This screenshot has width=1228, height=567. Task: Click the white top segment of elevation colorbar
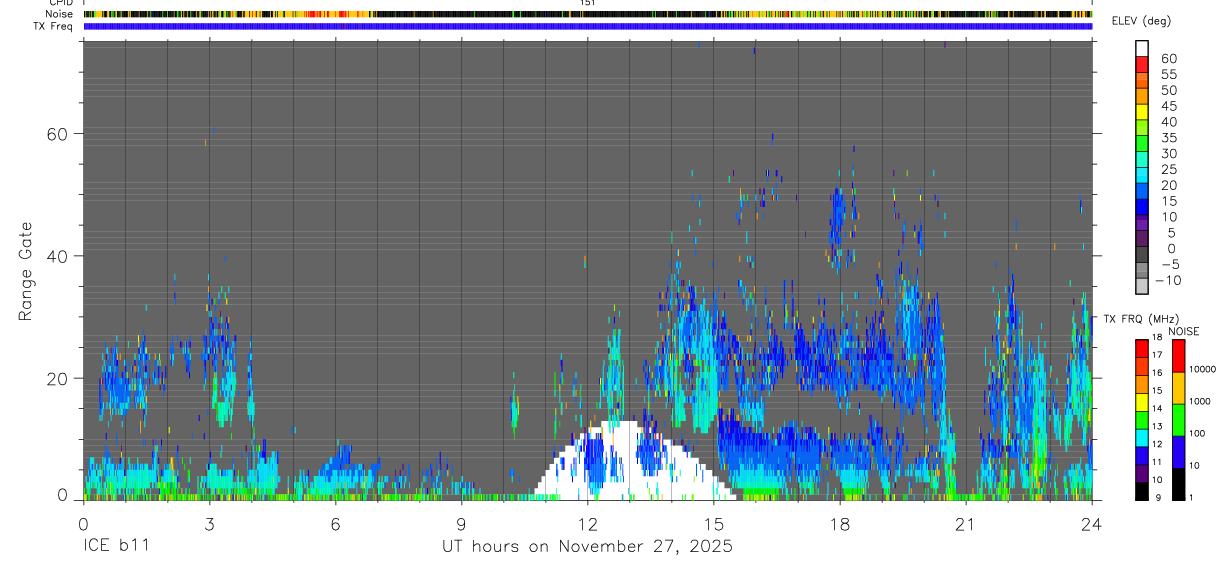point(1142,49)
